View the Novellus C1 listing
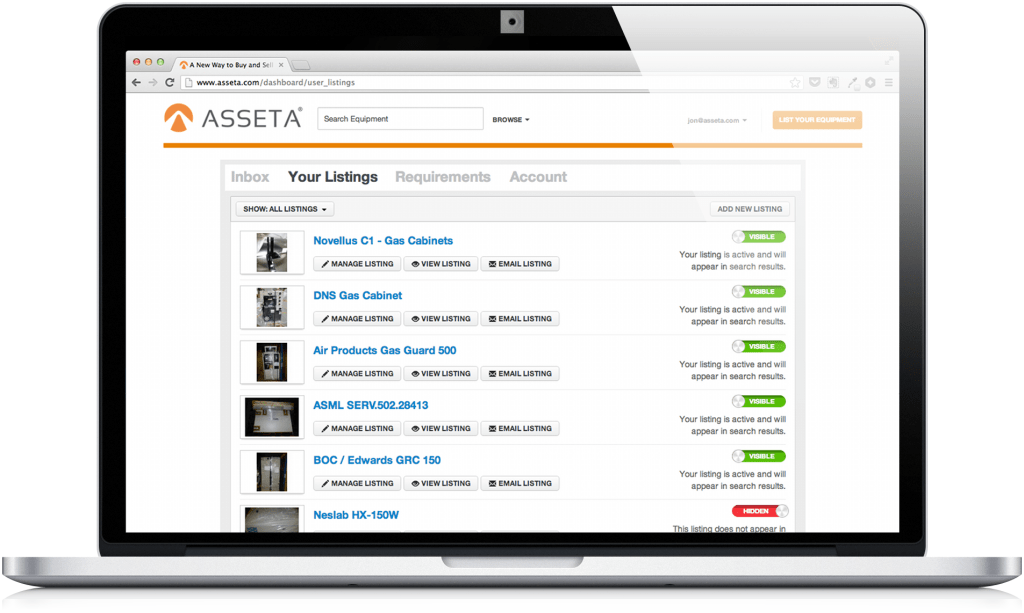 click(x=441, y=264)
